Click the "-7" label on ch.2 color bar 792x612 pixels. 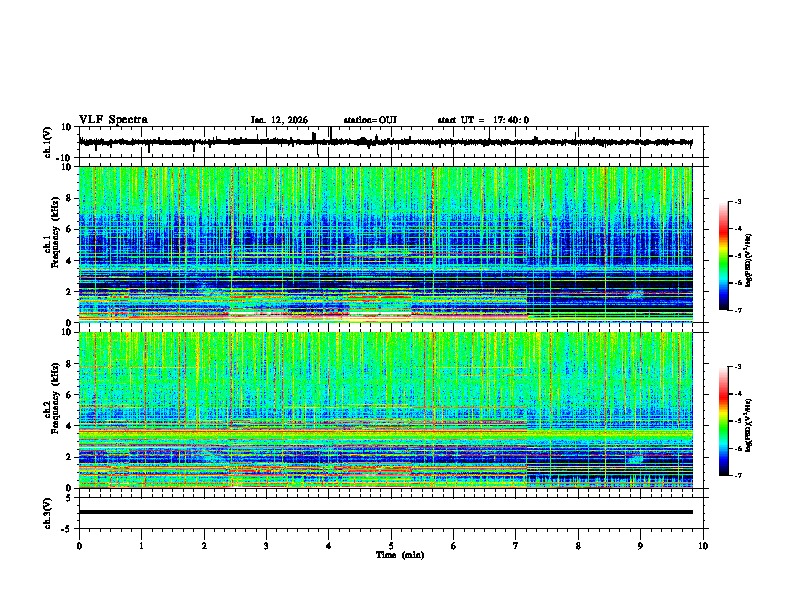coord(737,475)
